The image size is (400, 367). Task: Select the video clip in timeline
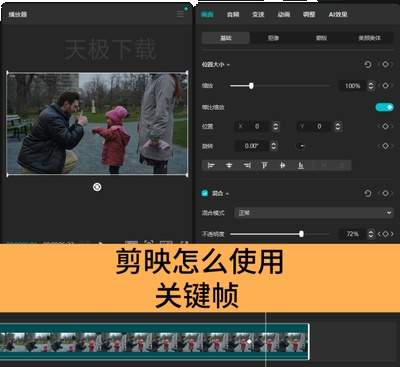click(x=154, y=342)
